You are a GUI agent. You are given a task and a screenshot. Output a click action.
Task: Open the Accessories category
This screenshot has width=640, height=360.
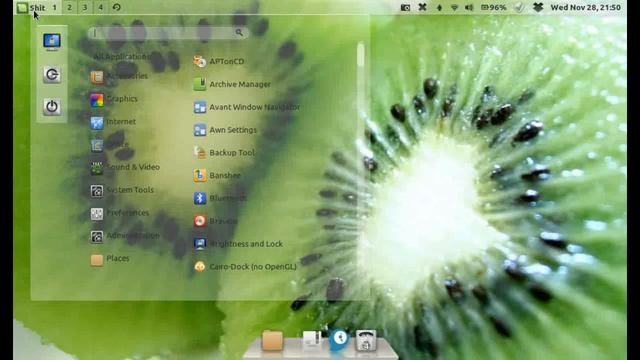coord(119,76)
